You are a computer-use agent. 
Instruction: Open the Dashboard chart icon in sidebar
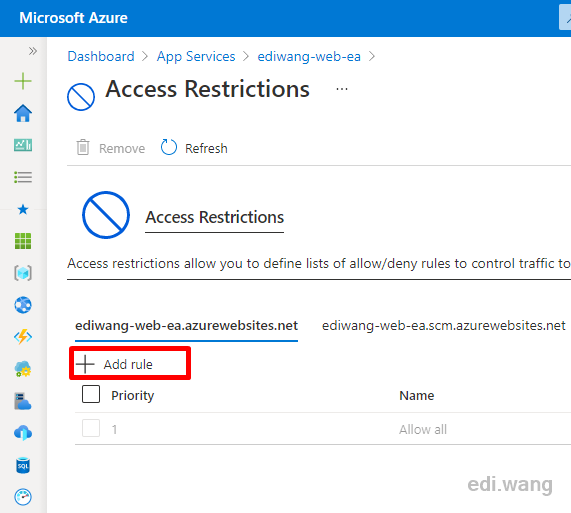tap(23, 145)
